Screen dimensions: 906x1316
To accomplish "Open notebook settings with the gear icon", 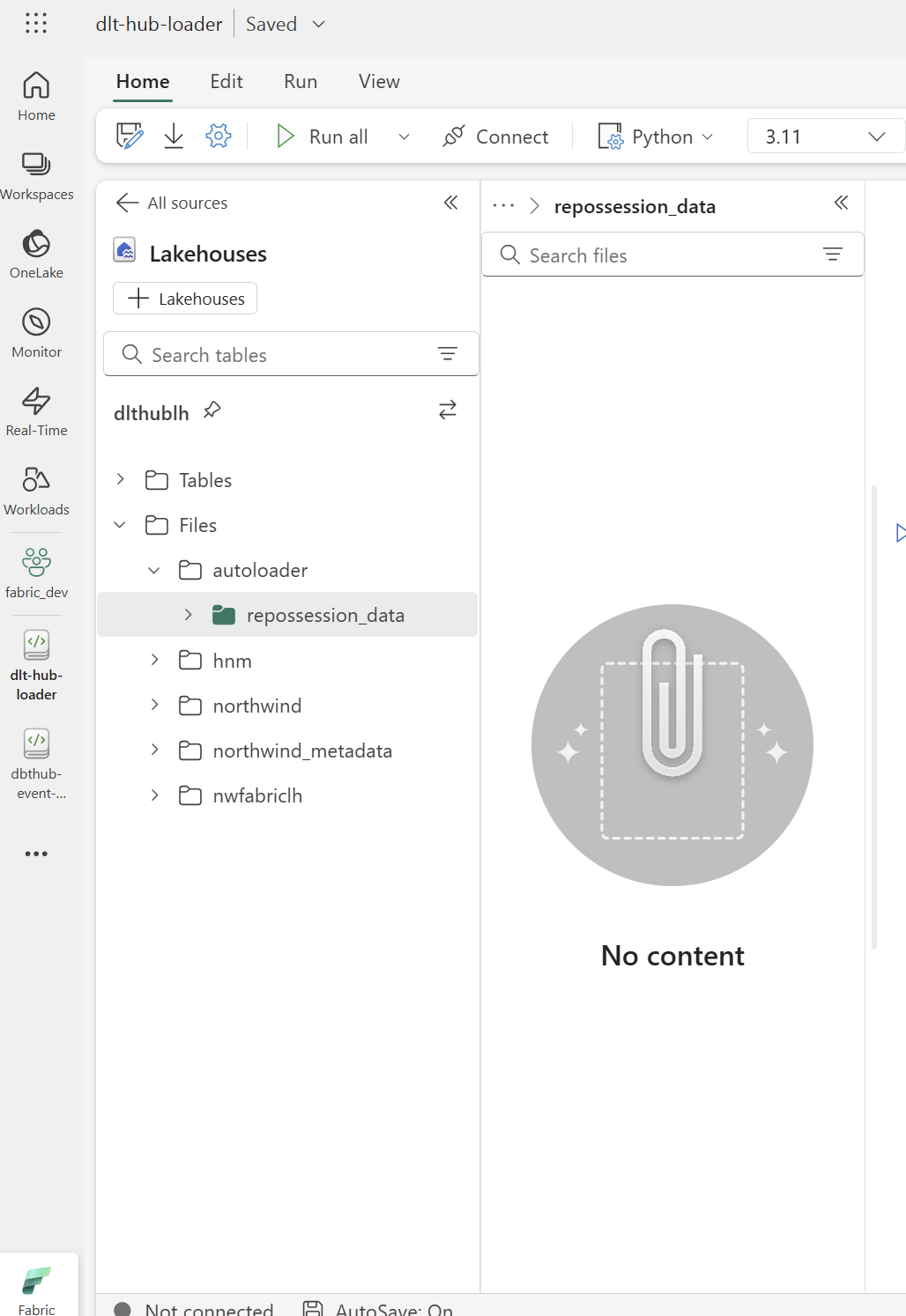I will tap(218, 136).
